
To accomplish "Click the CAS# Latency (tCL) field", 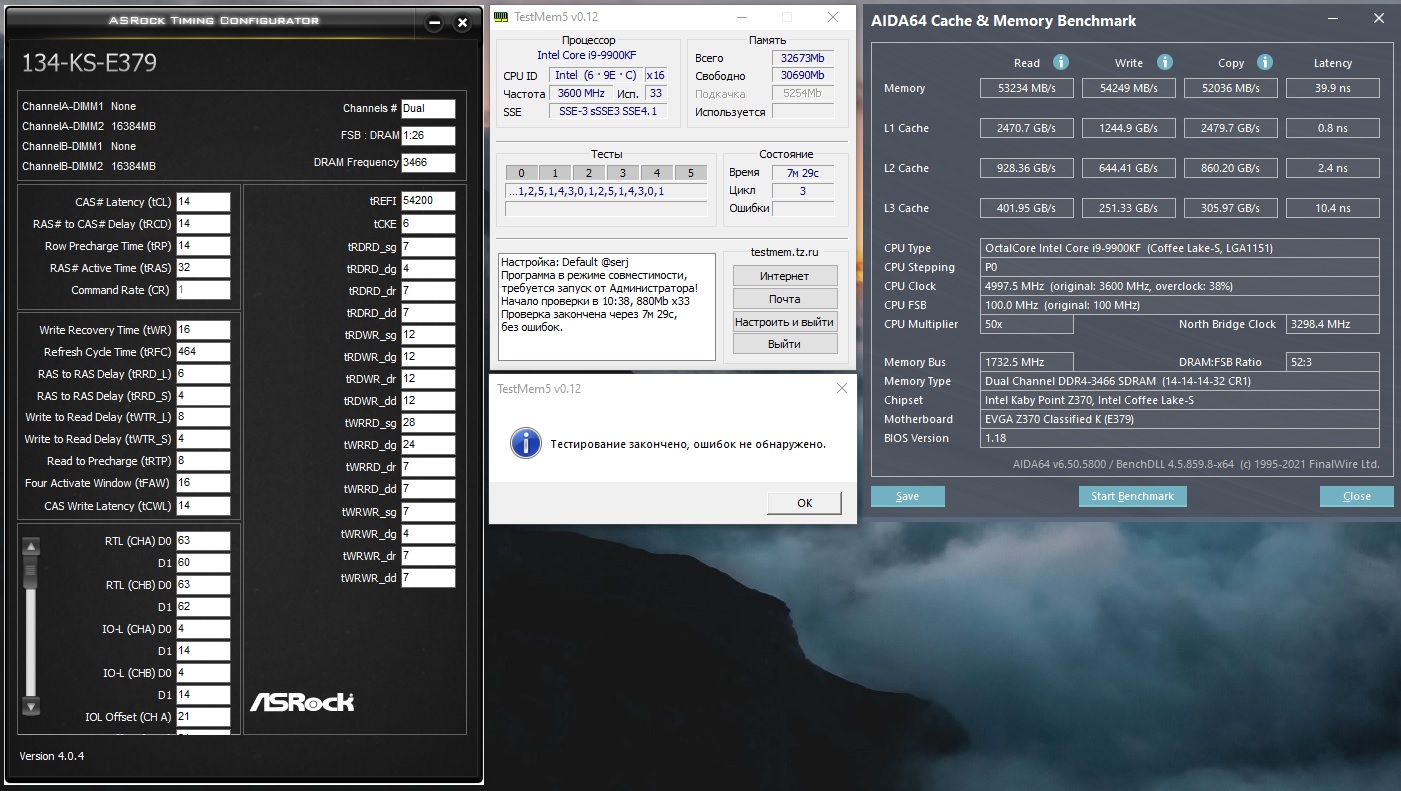I will 203,202.
